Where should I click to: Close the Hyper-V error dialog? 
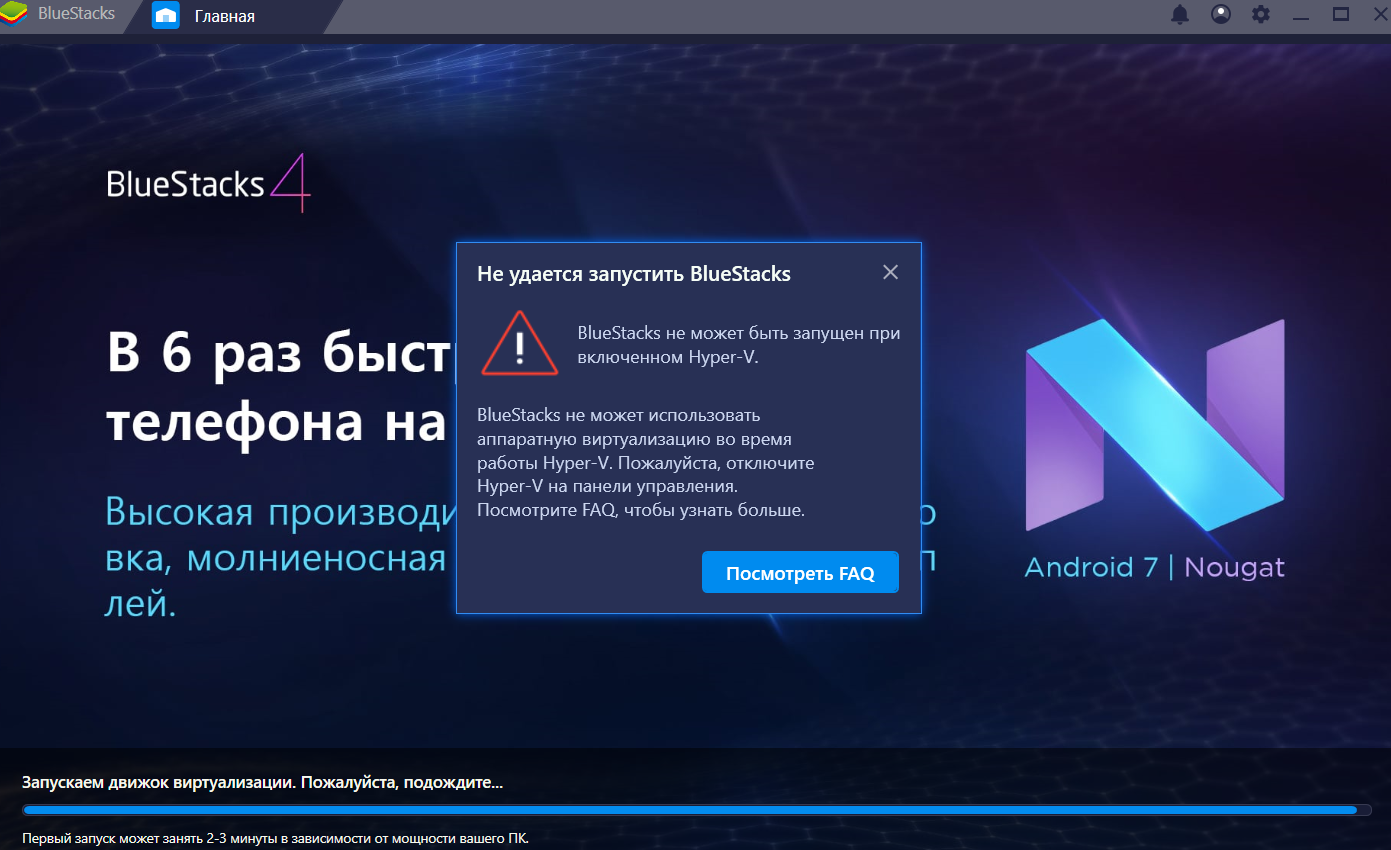tap(890, 272)
